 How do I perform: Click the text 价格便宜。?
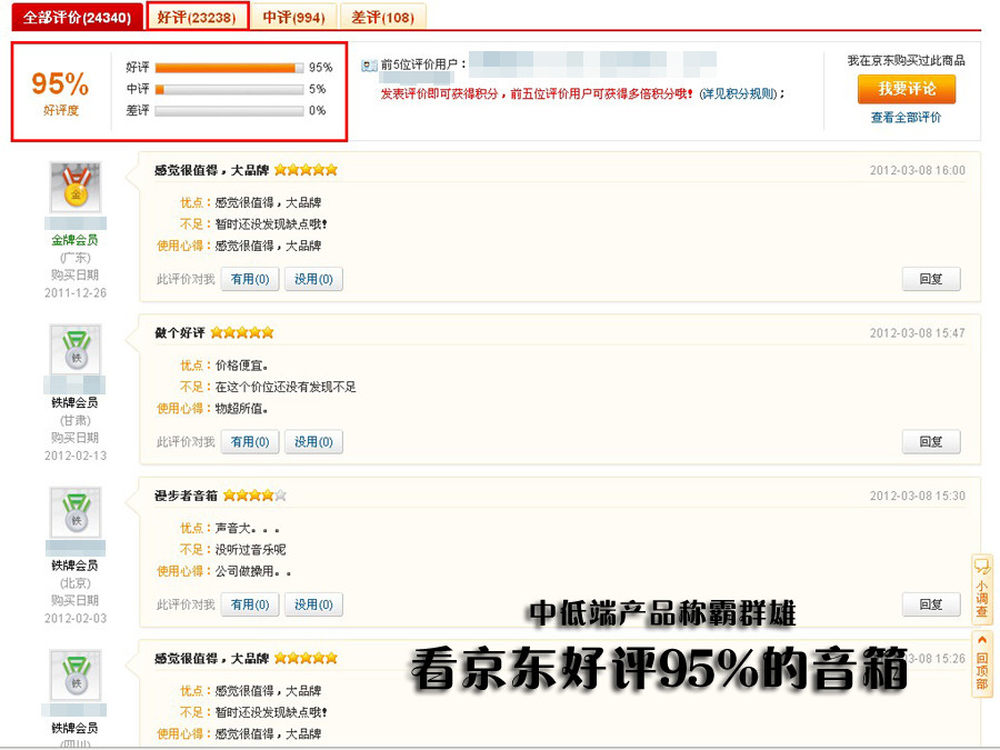242,365
